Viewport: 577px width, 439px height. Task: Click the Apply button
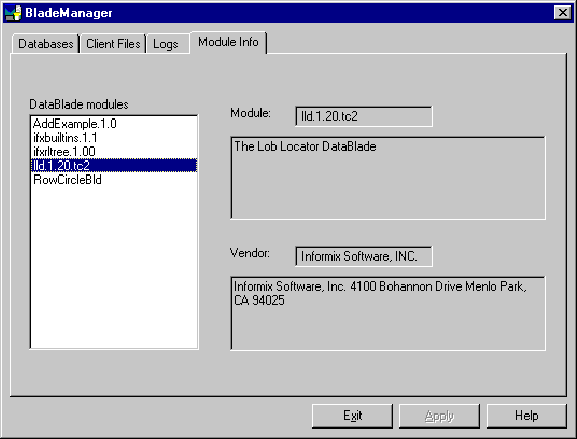click(x=439, y=416)
